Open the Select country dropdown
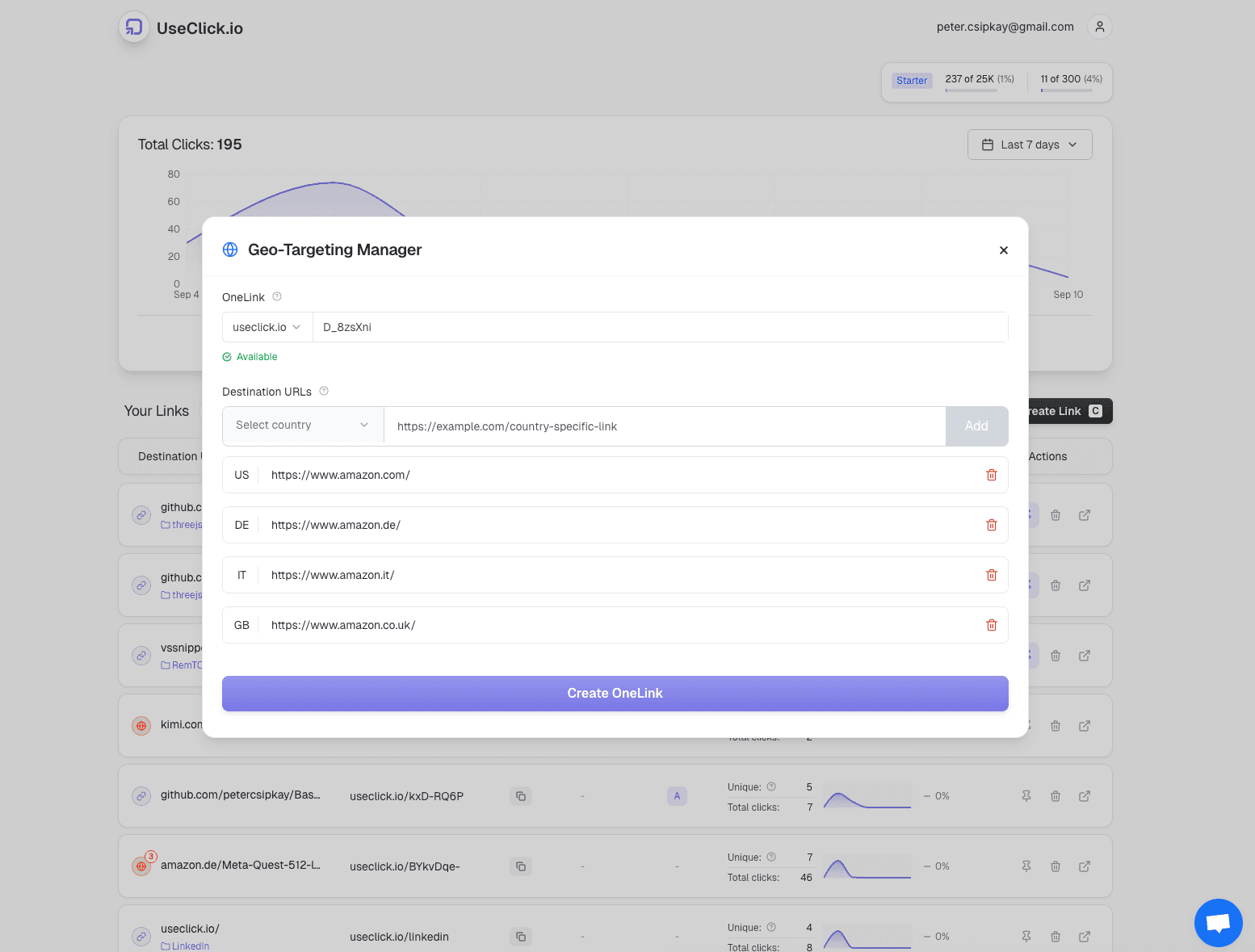The height and width of the screenshot is (952, 1255). pyautogui.click(x=301, y=426)
